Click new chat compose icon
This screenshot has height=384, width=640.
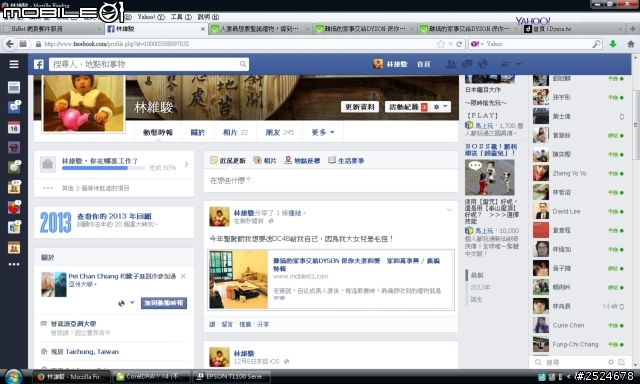(x=622, y=362)
